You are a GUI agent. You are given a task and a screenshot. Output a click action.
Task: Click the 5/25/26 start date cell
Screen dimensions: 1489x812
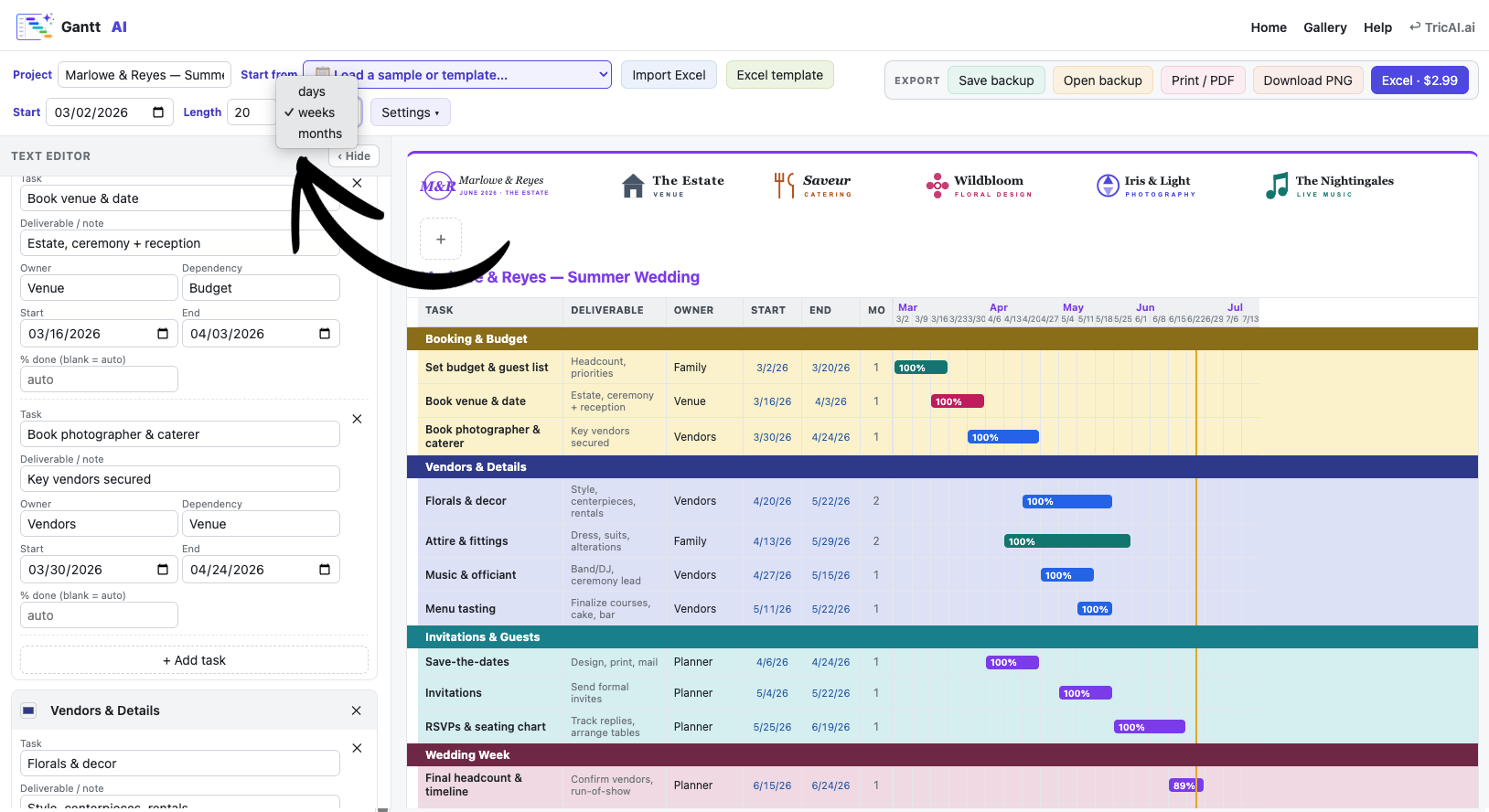coord(772,727)
